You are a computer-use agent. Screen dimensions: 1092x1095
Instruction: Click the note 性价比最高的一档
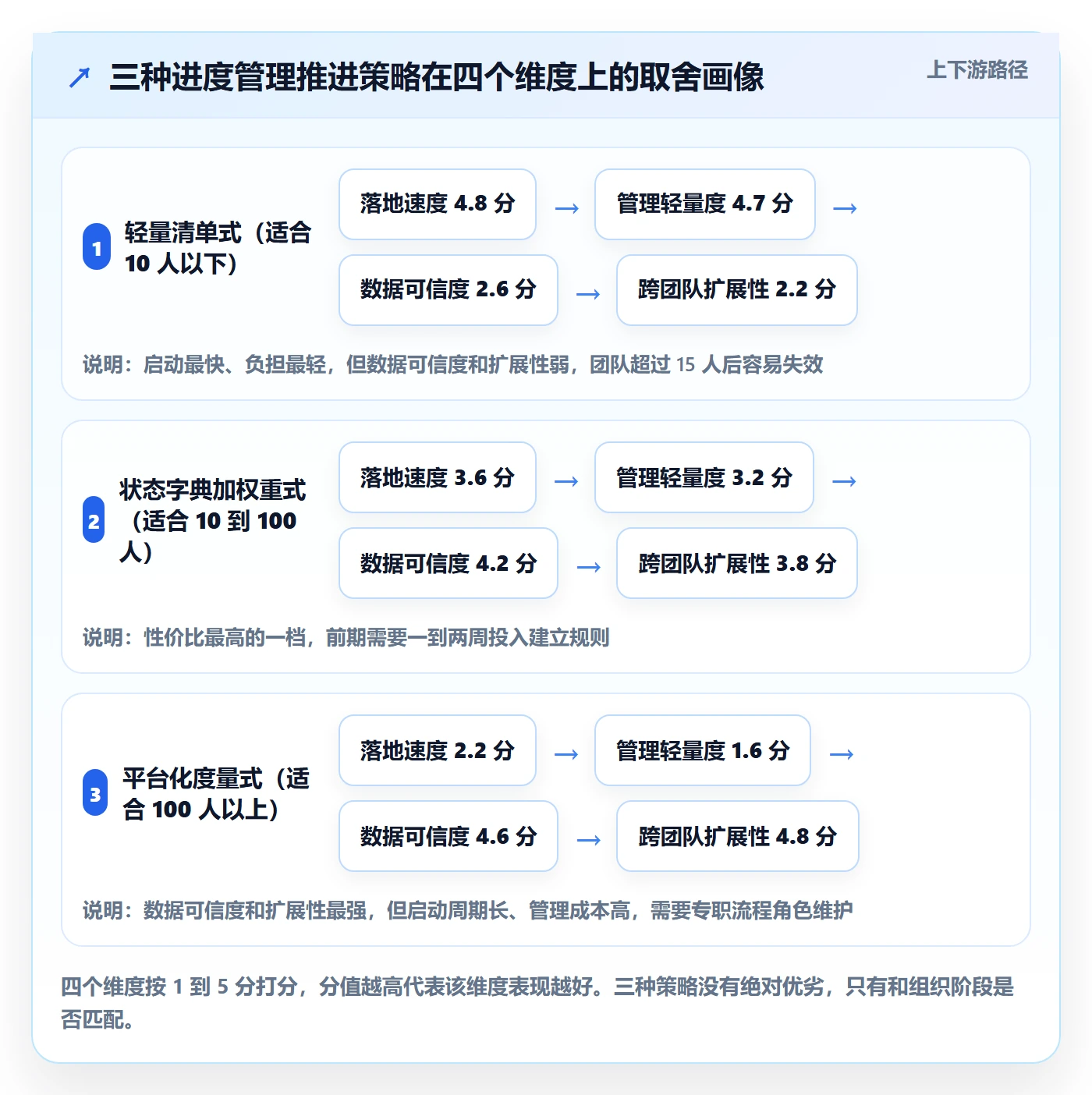click(x=346, y=637)
